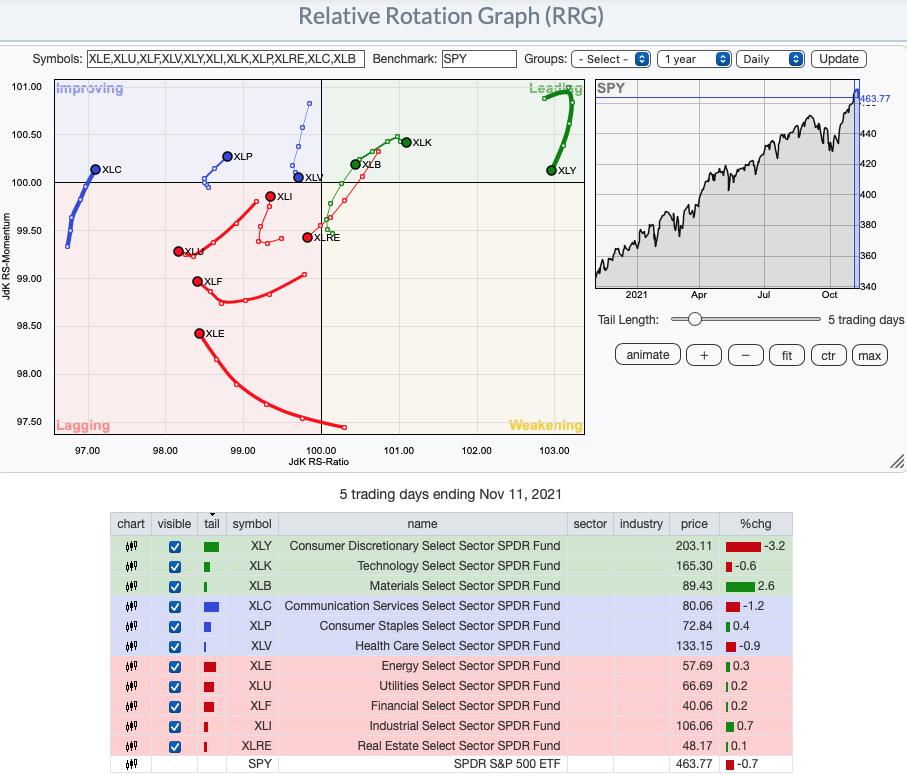This screenshot has height=775, width=907.
Task: Open chart icon for XLY row
Action: point(131,546)
